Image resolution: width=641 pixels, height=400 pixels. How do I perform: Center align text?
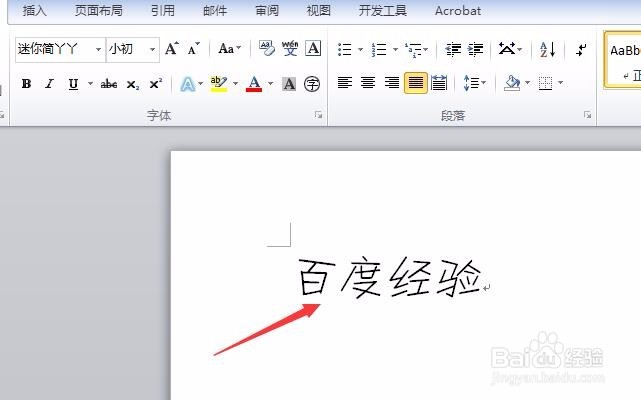click(368, 83)
